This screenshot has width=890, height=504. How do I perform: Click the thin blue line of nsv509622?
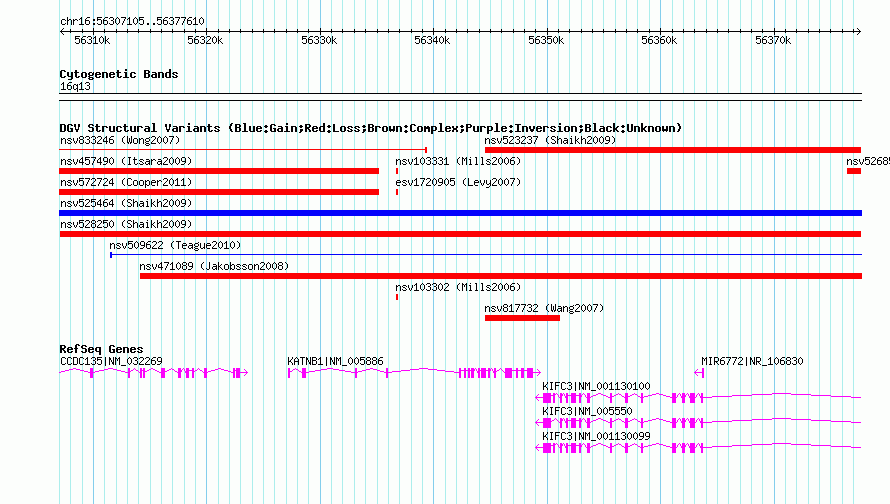pos(486,255)
